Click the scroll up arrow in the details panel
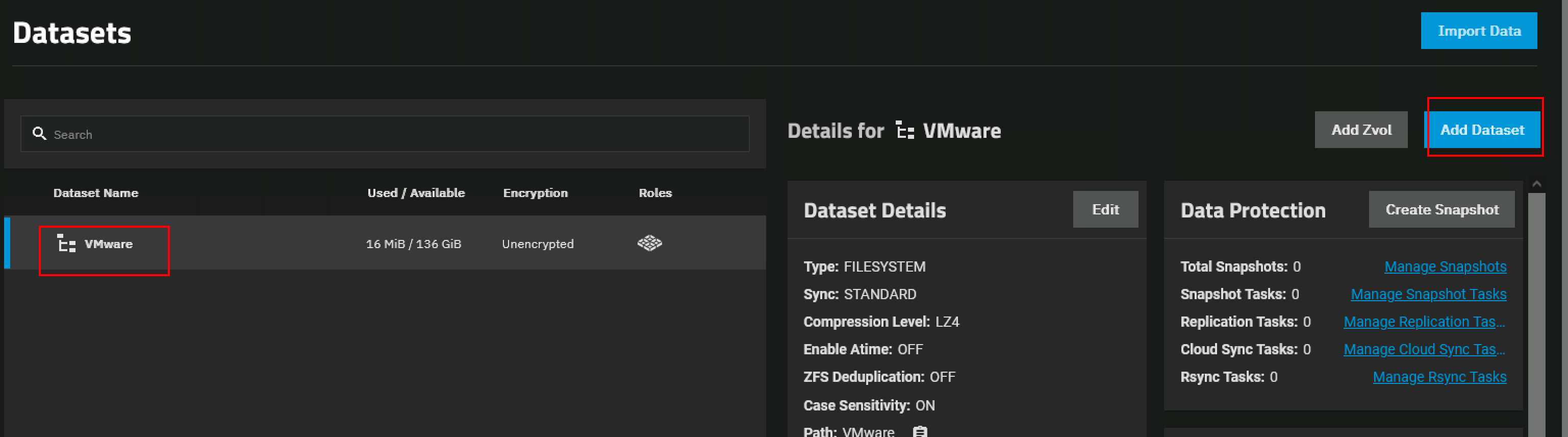Viewport: 1568px width, 437px height. (x=1536, y=184)
